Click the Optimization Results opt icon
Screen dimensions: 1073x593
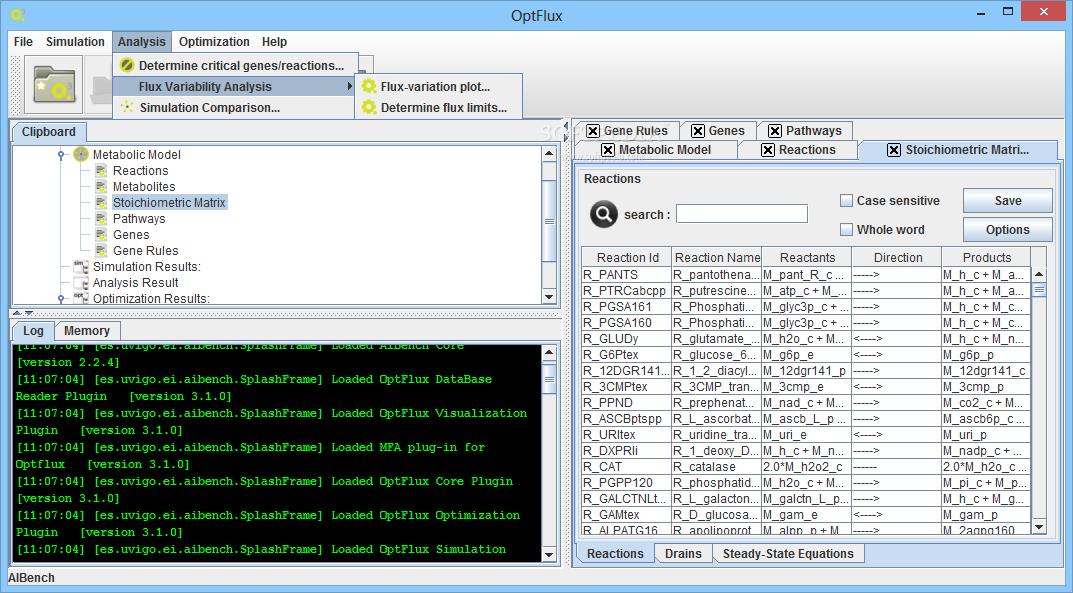point(81,298)
